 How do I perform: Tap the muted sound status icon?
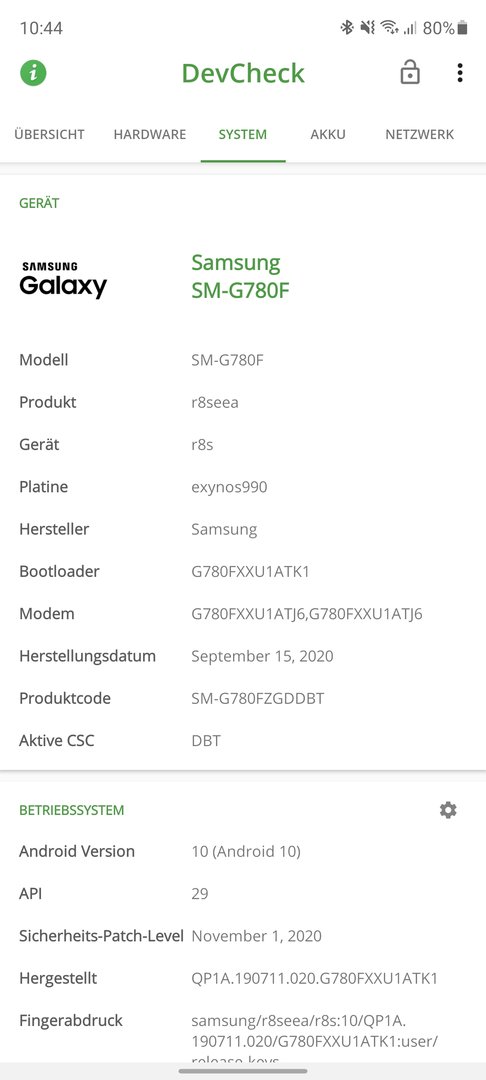pyautogui.click(x=368, y=28)
